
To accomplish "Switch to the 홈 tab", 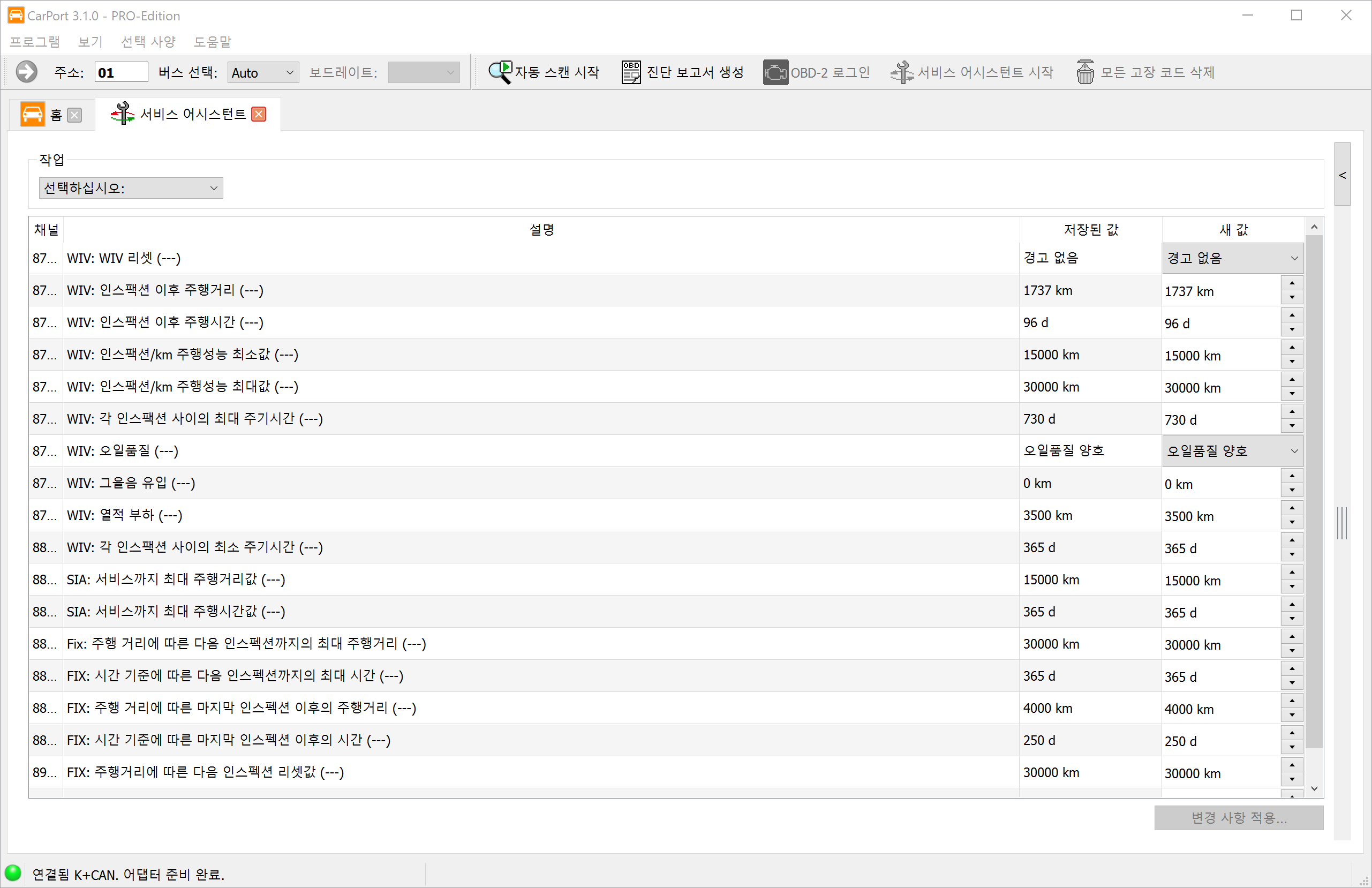I will coord(55,114).
